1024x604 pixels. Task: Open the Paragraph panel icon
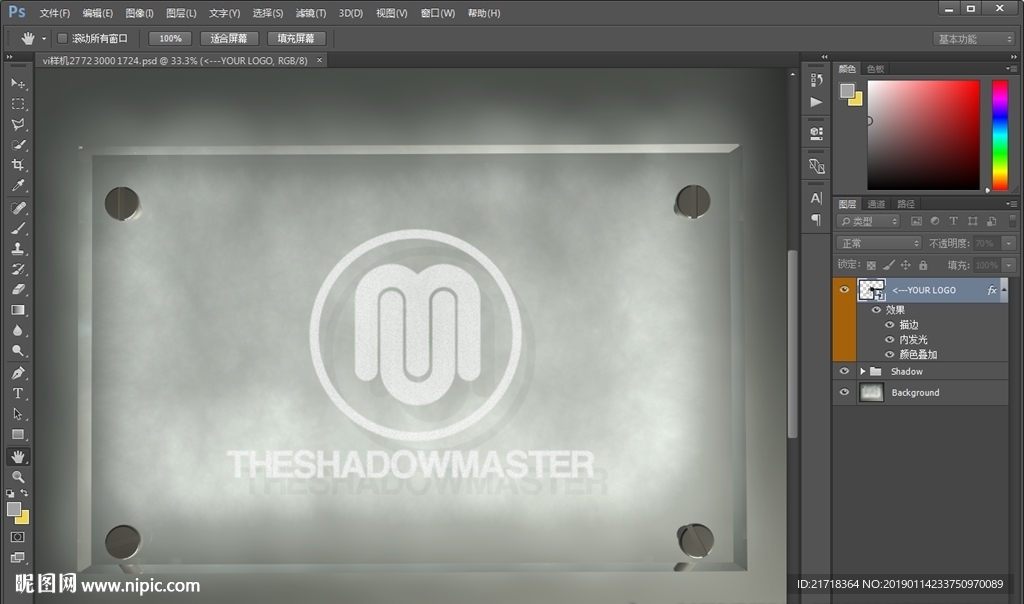[816, 219]
